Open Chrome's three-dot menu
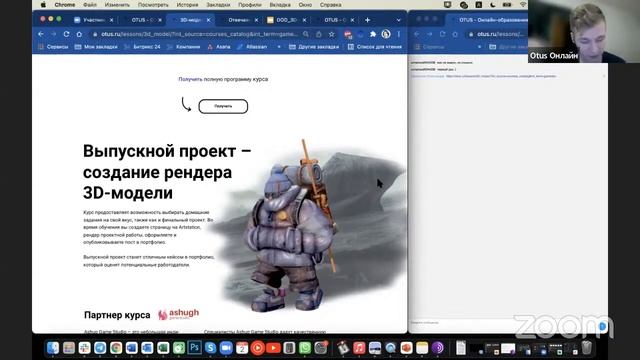The image size is (640, 360). [399, 34]
